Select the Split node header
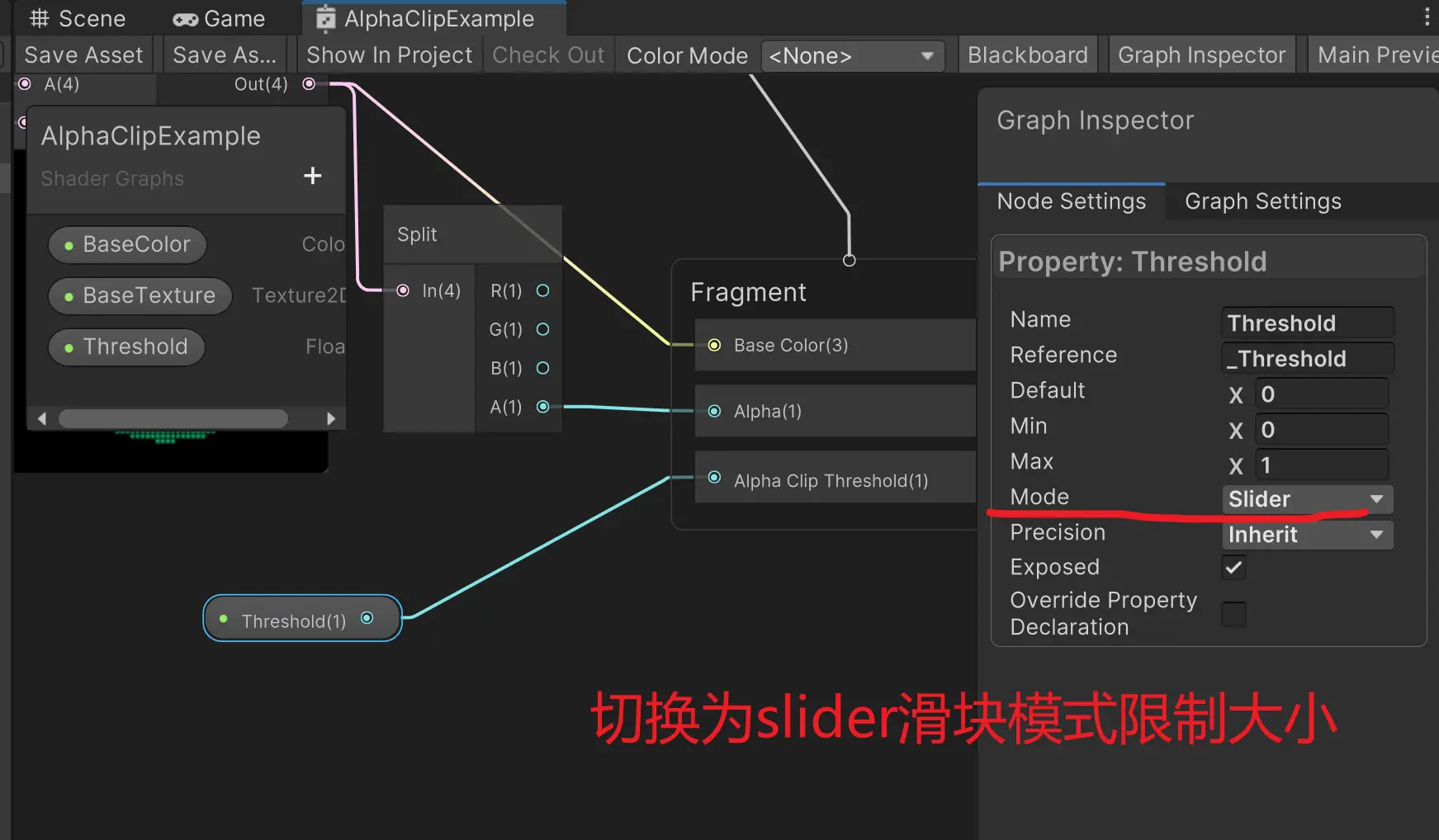 coord(472,234)
